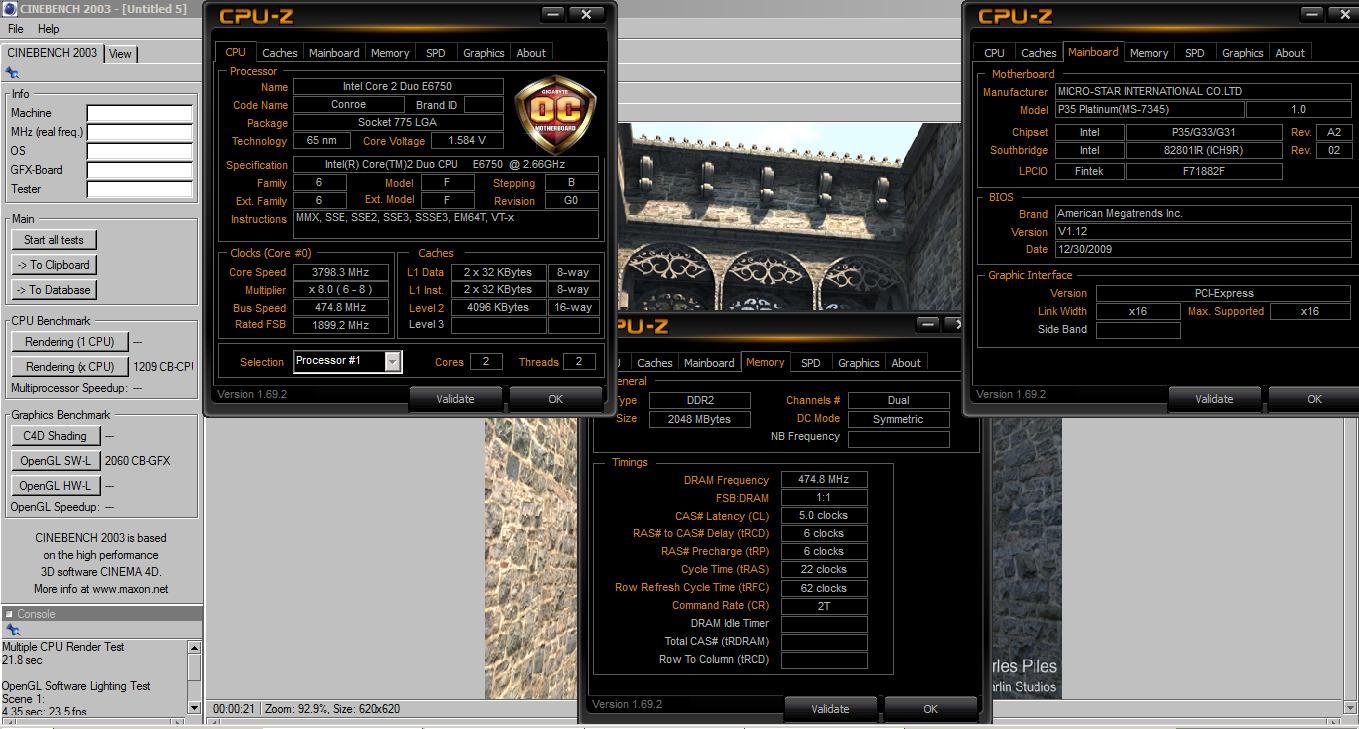Open CPU tab in right CPU-Z Mainboard window
Image resolution: width=1359 pixels, height=729 pixels.
tap(994, 53)
